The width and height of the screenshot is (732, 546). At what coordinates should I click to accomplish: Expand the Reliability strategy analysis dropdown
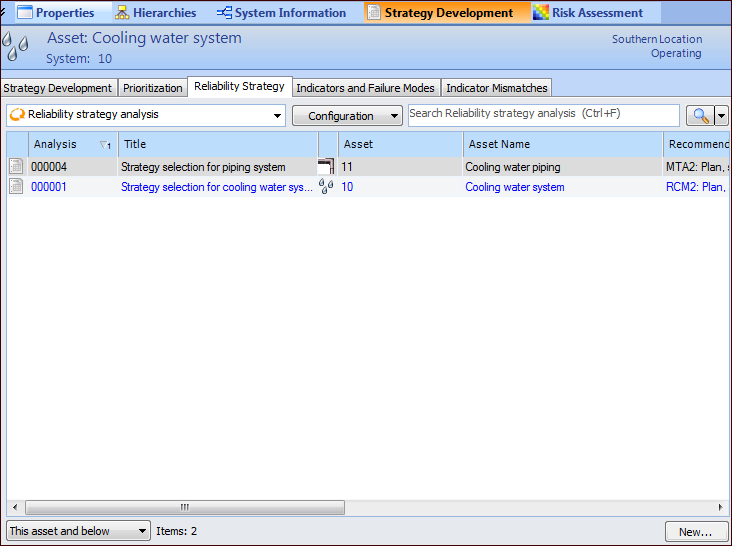click(277, 115)
